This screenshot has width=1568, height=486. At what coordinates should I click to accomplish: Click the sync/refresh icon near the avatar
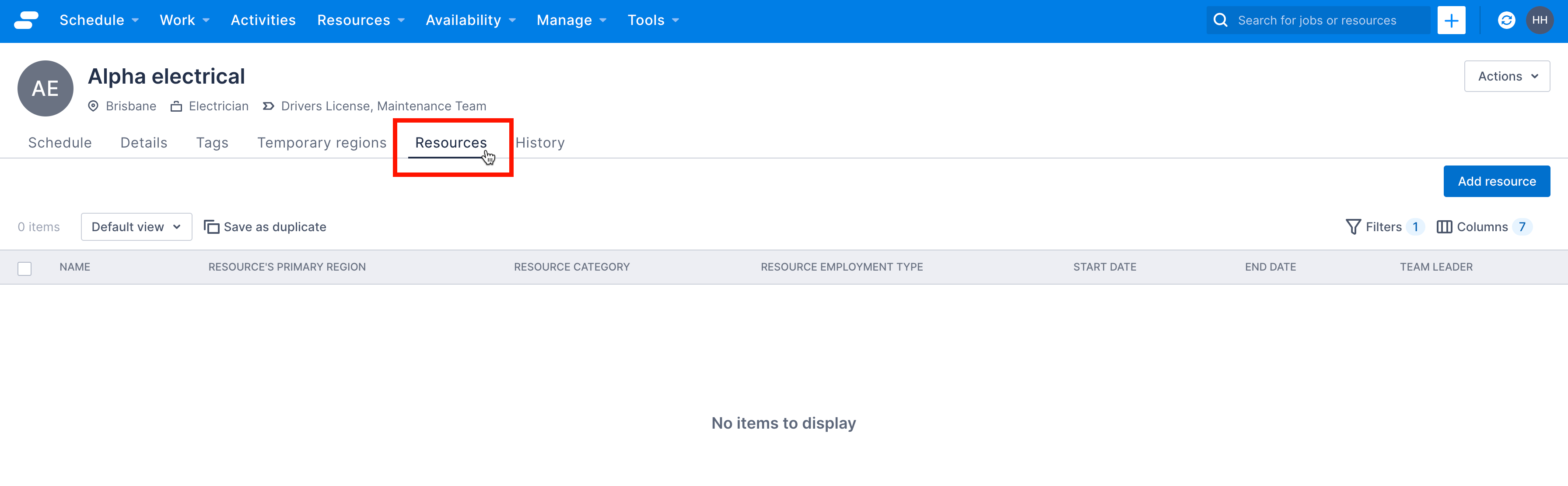1506,20
